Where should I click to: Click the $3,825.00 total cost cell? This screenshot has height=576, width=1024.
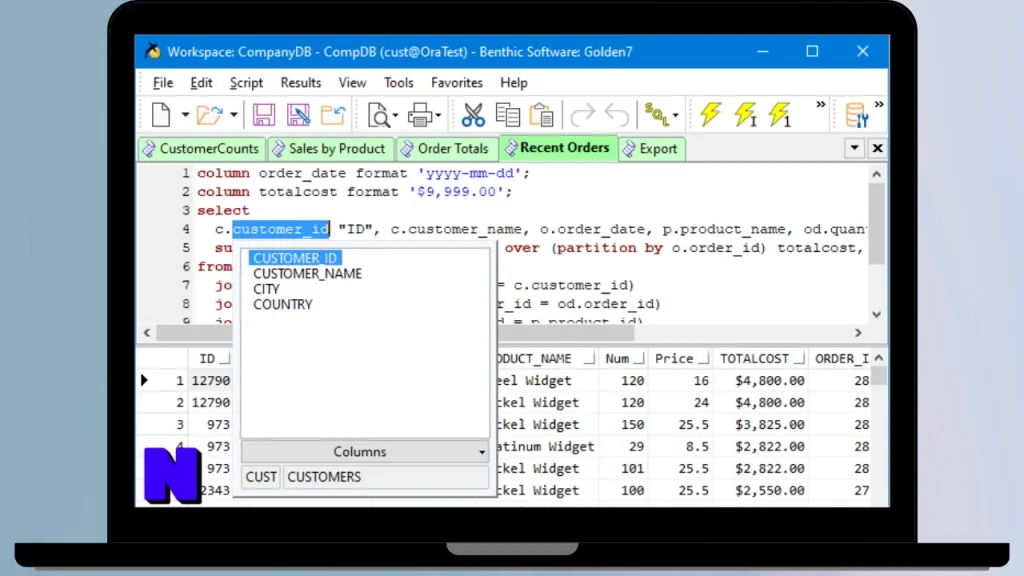[x=761, y=424]
